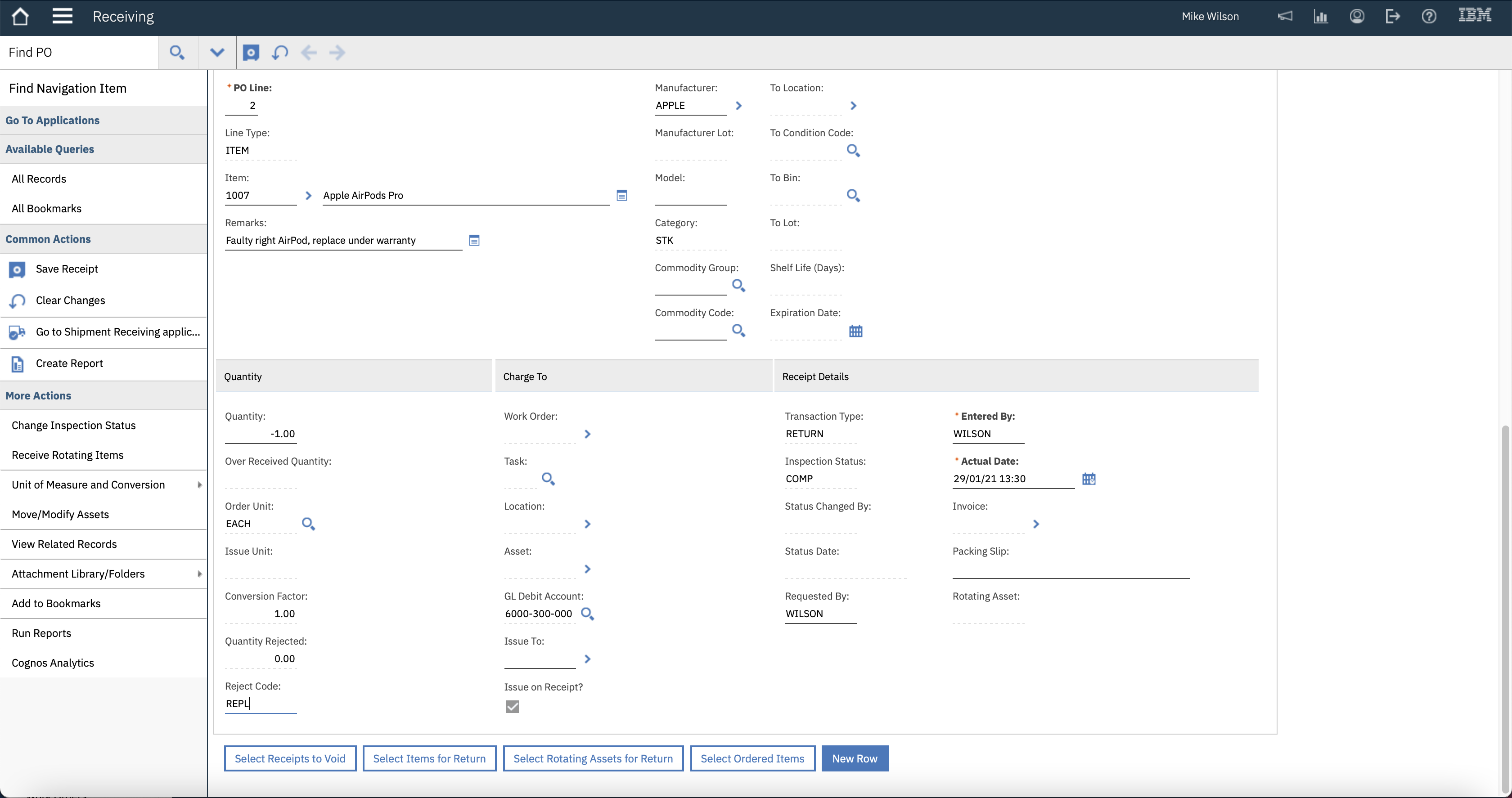Click the Sign Out icon in the header
The image size is (1512, 798).
coord(1392,17)
